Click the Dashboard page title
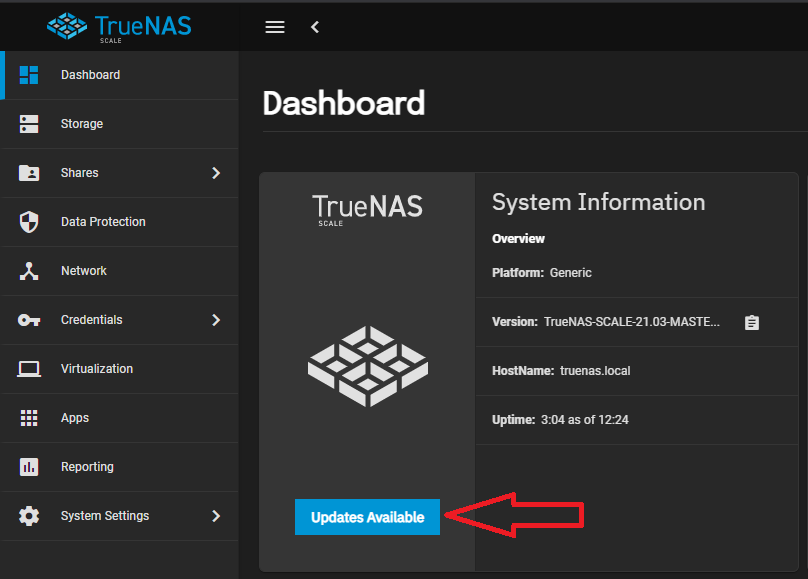 (x=344, y=103)
